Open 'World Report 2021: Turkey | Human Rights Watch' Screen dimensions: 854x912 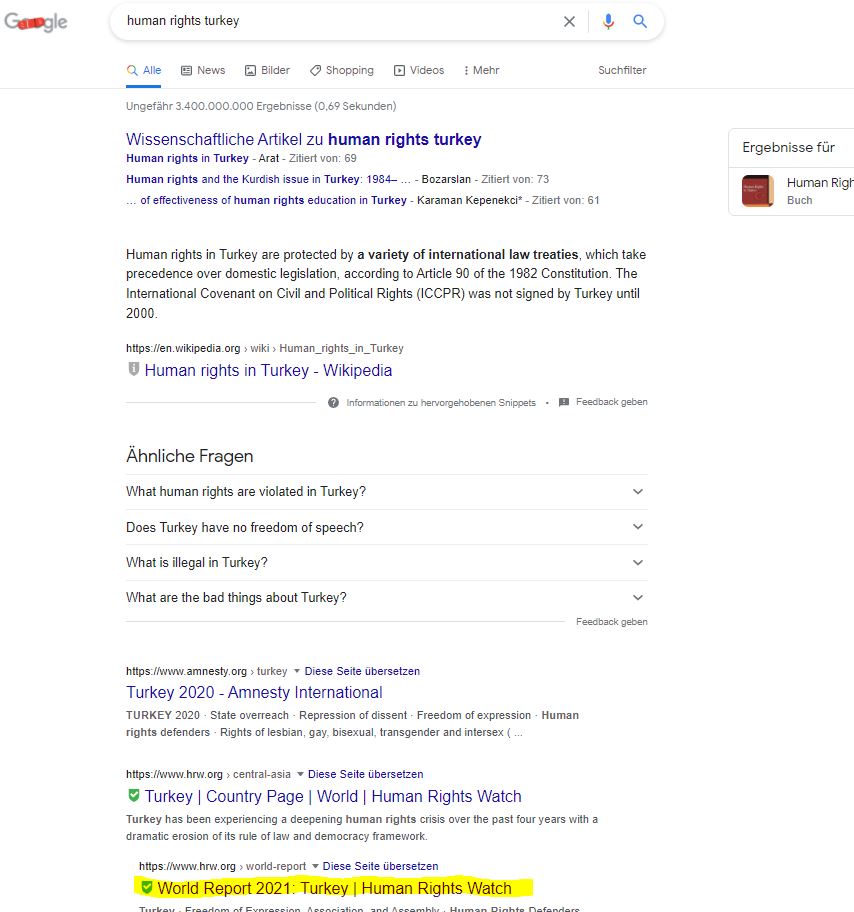[x=335, y=888]
